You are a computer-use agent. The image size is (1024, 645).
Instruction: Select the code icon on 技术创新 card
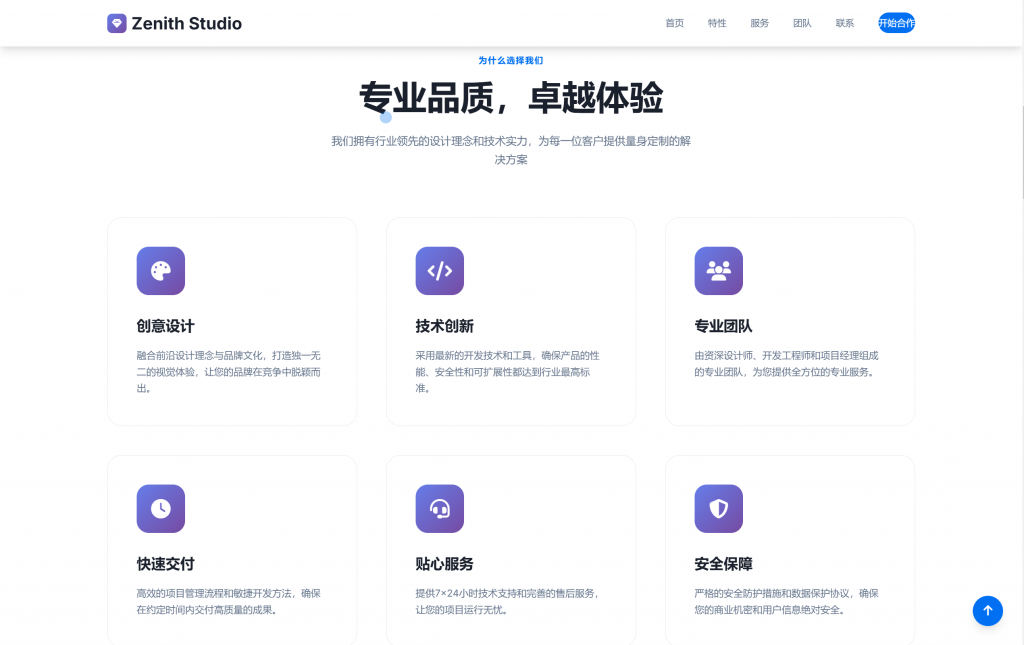[439, 270]
